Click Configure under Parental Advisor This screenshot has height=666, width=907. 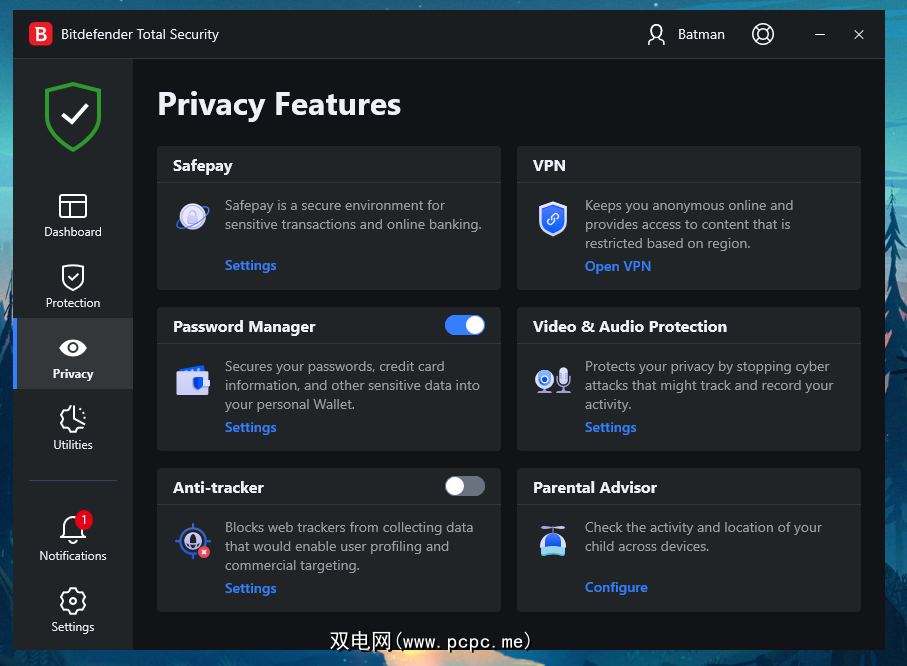click(x=616, y=587)
